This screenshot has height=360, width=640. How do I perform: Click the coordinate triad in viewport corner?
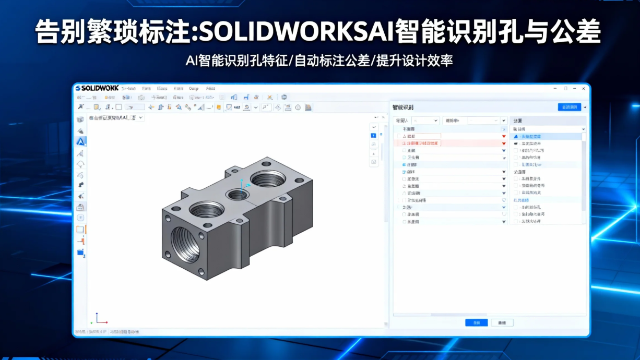click(99, 318)
